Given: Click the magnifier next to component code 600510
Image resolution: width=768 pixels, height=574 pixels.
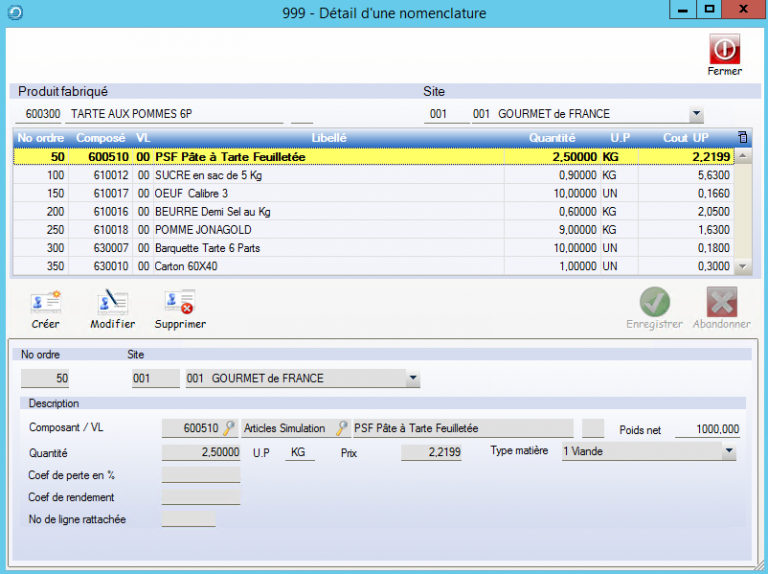Looking at the screenshot, I should (x=229, y=428).
